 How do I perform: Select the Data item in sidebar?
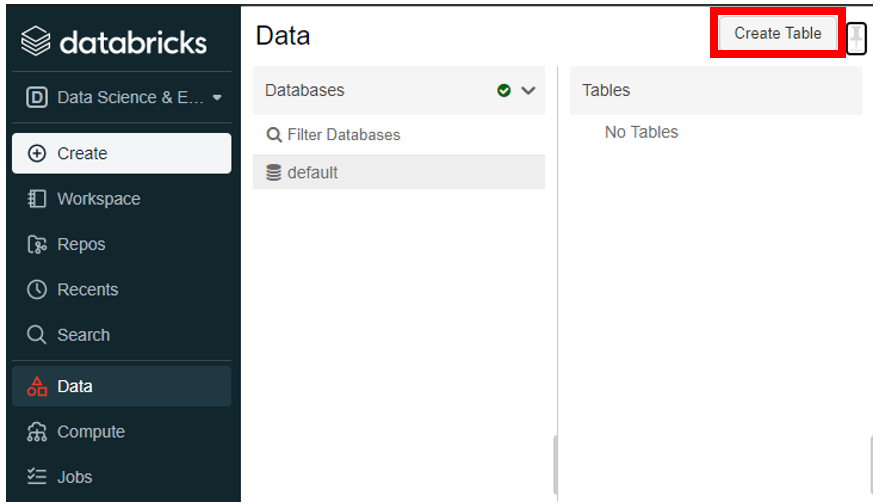pos(121,386)
